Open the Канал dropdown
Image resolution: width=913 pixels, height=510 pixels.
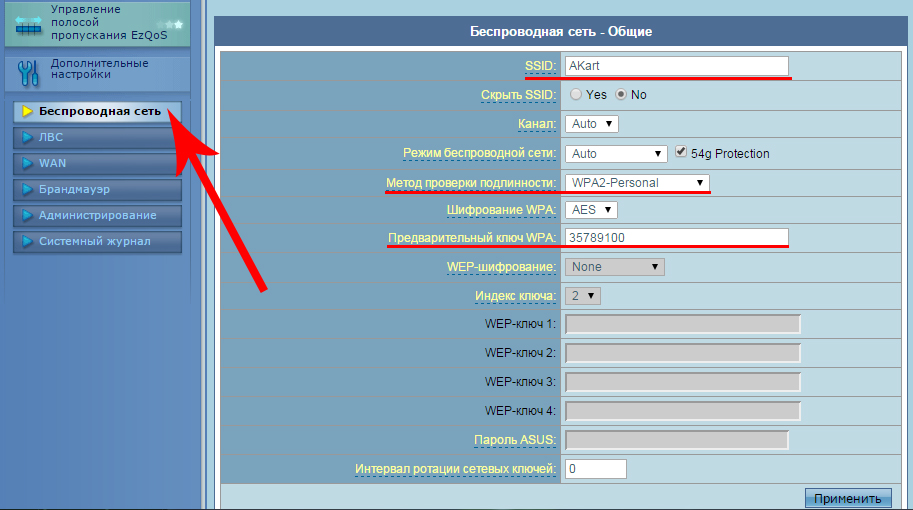point(592,124)
